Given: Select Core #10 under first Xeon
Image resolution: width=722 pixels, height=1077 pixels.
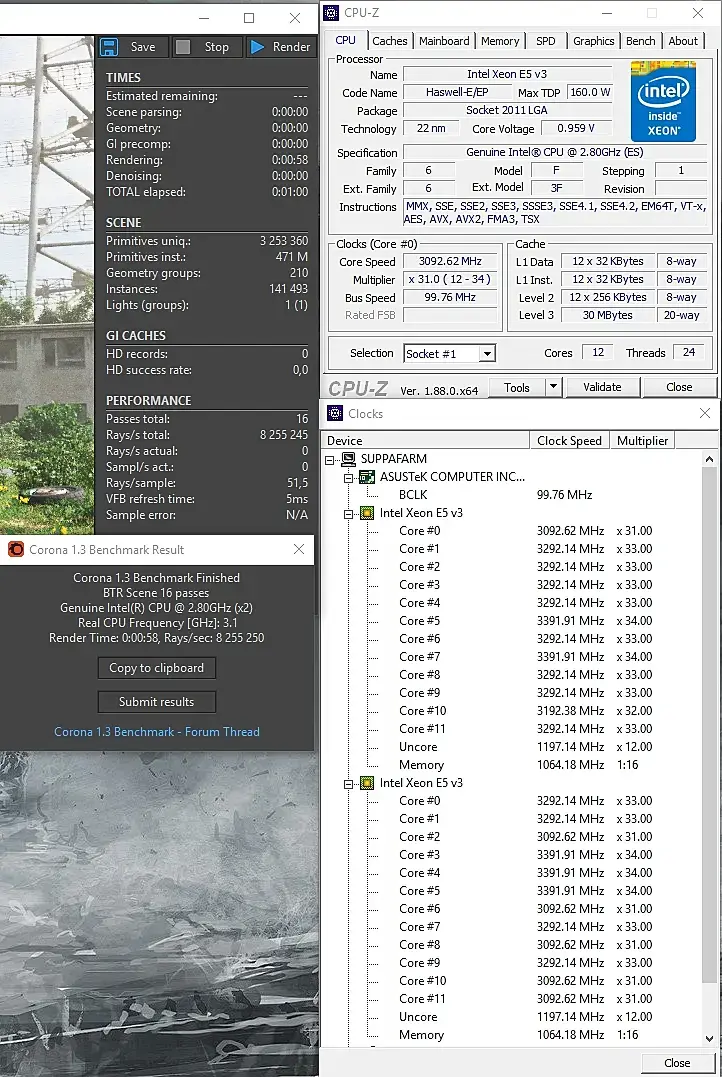Looking at the screenshot, I should pyautogui.click(x=422, y=711).
